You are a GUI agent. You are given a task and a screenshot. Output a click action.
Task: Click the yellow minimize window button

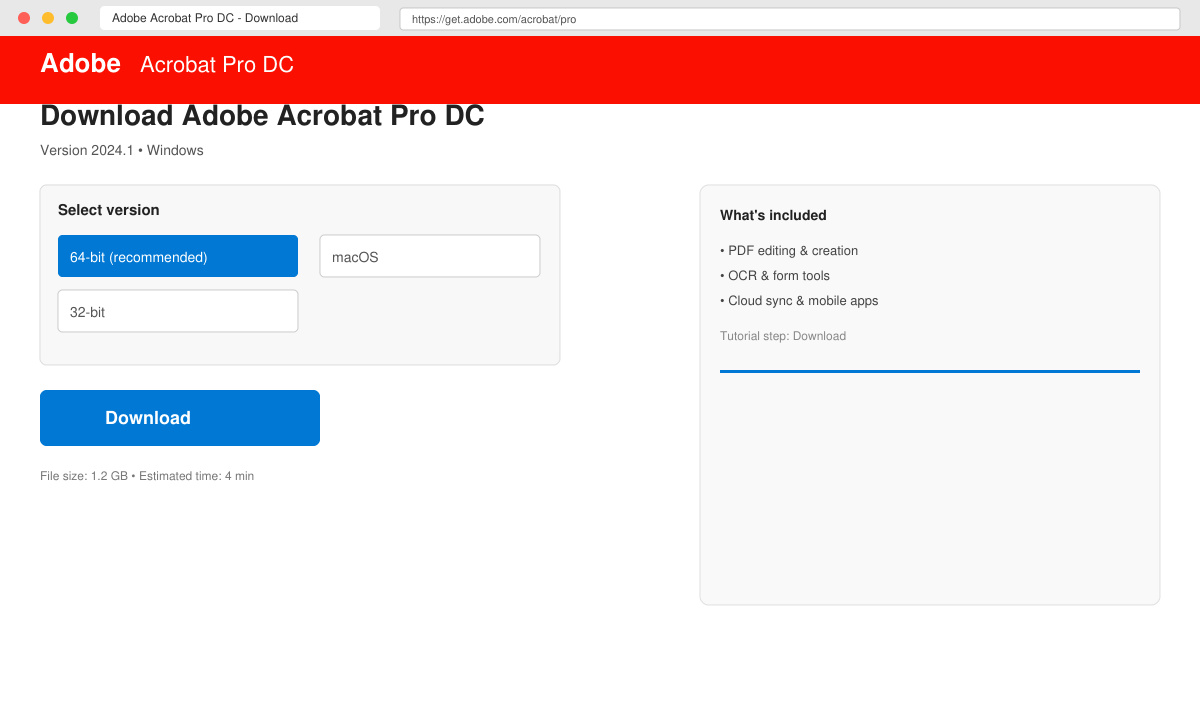click(48, 18)
